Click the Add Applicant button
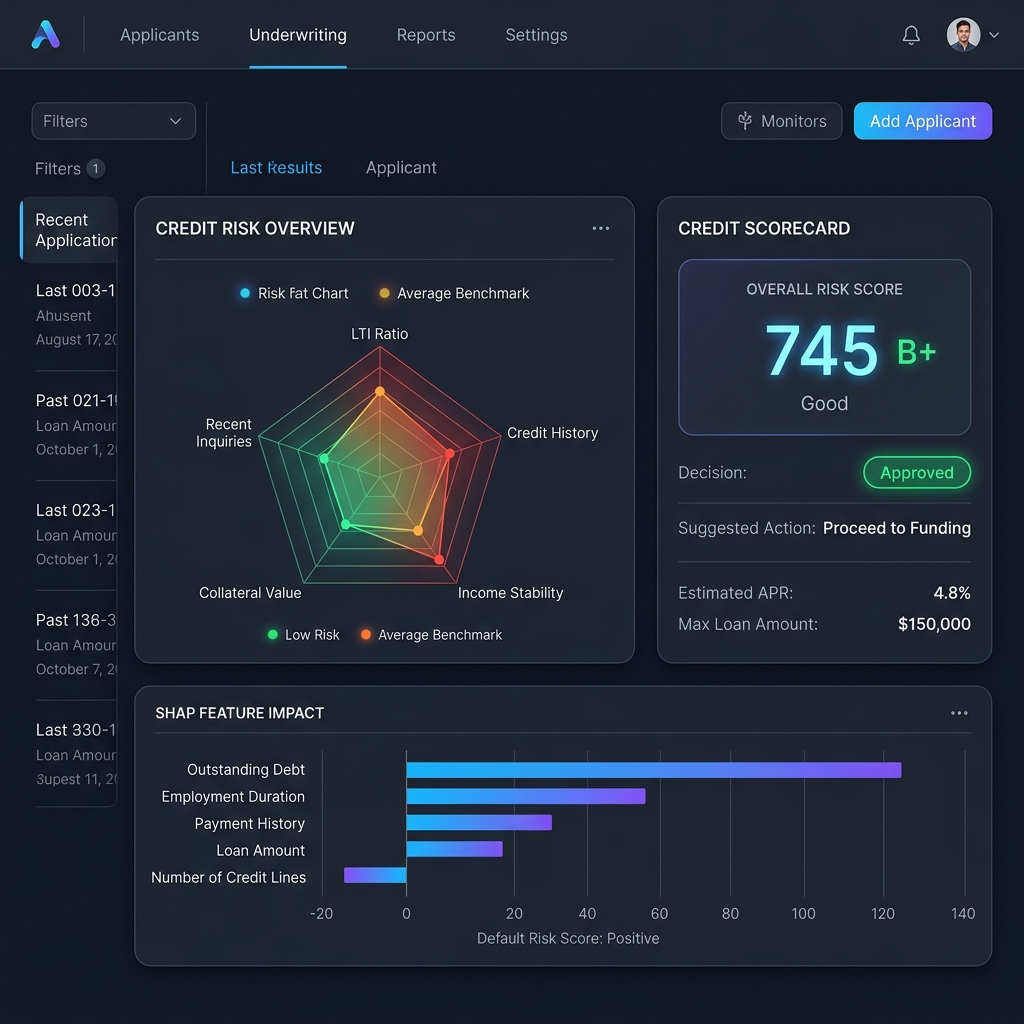 point(923,121)
